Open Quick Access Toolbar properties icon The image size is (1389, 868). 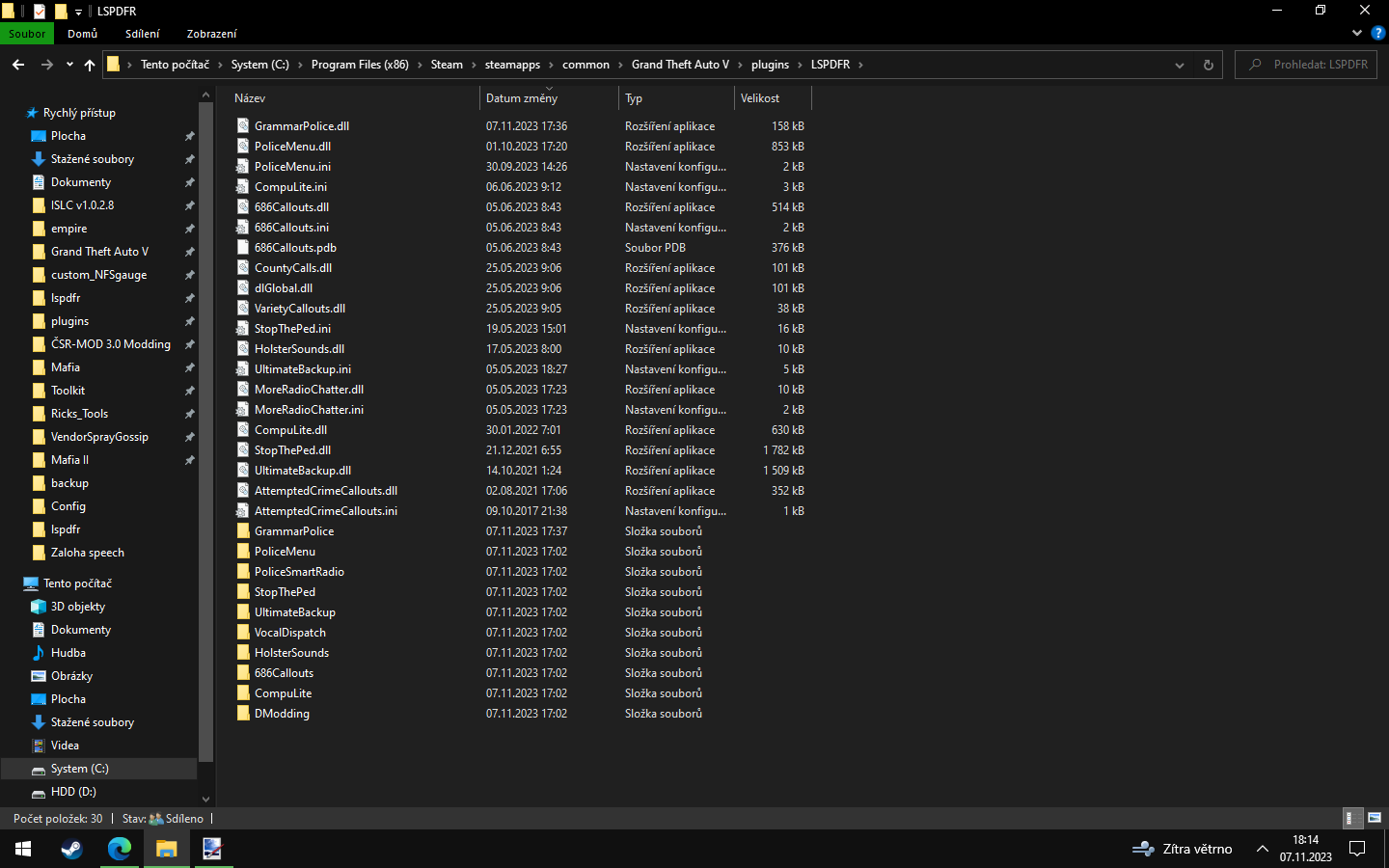[x=40, y=11]
